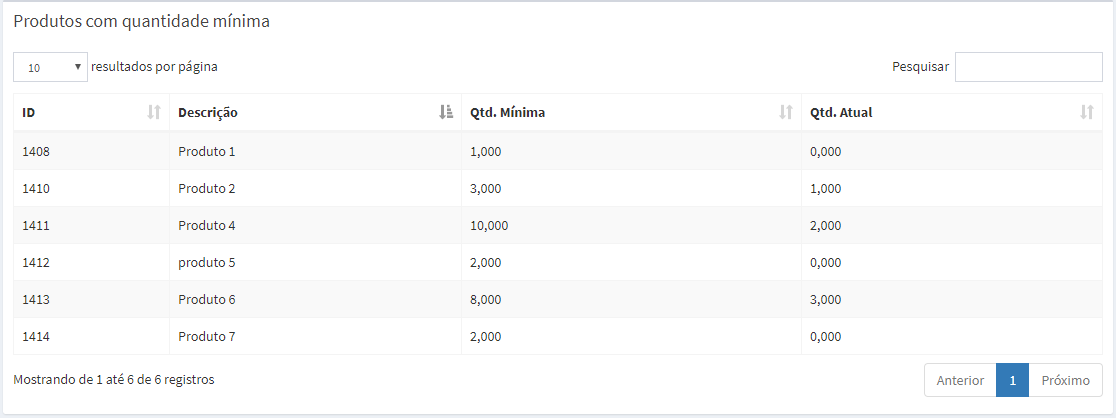The width and height of the screenshot is (1116, 418).
Task: Click the produto 5 description cell
Action: point(206,263)
